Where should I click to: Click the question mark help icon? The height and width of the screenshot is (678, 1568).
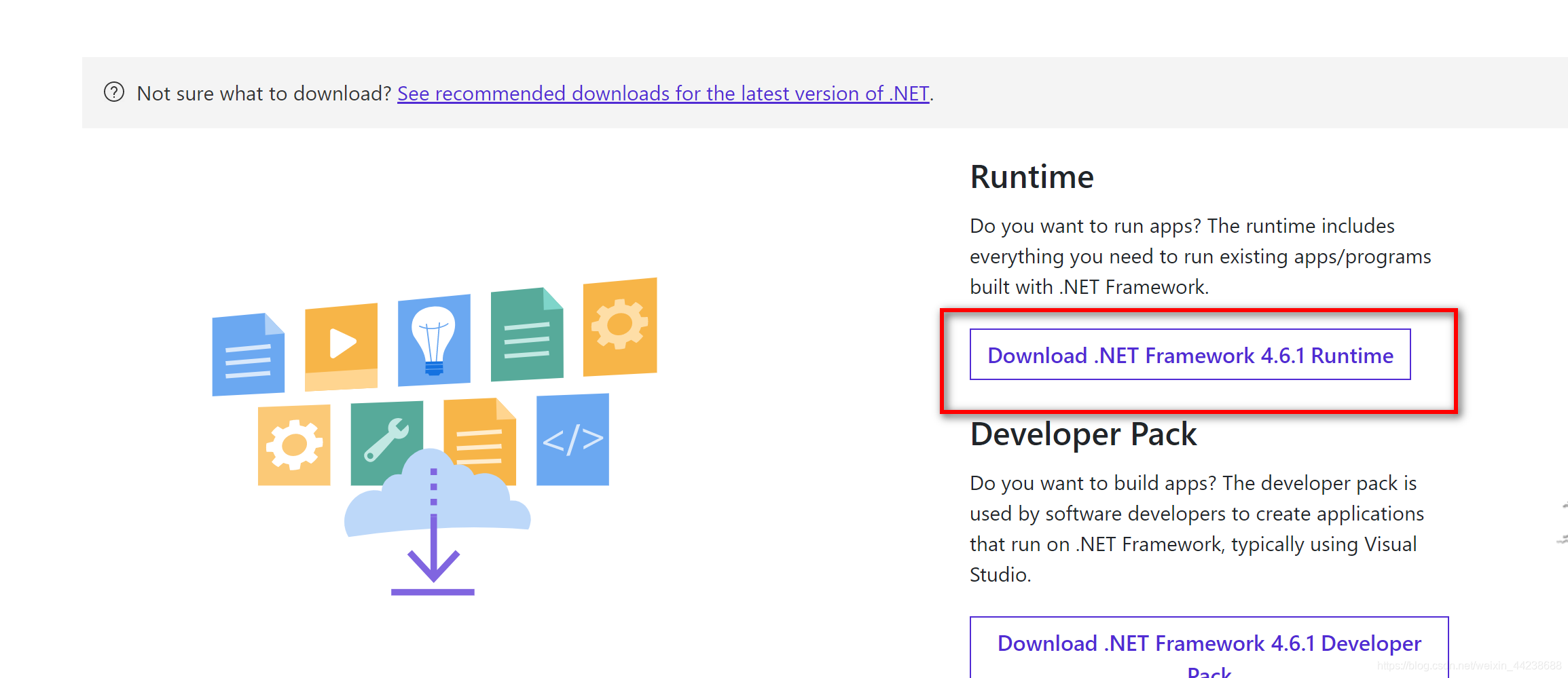coord(114,92)
